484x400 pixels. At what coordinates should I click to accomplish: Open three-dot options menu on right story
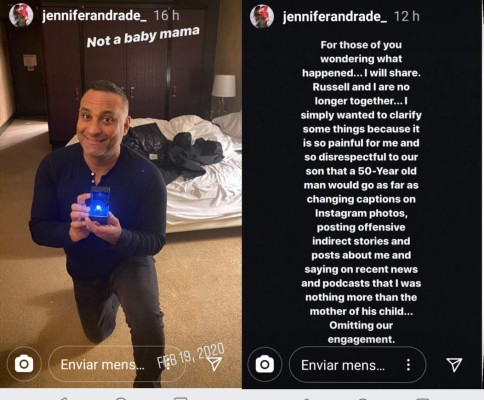click(x=408, y=365)
